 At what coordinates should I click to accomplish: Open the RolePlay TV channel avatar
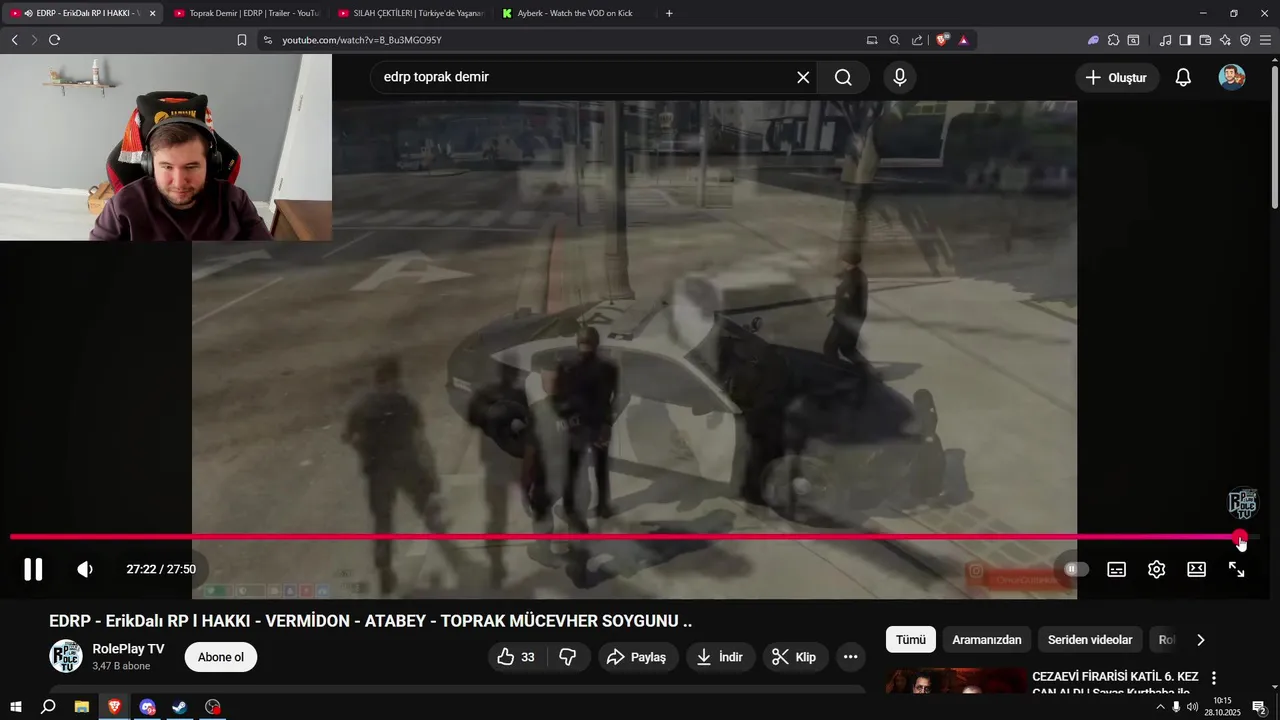click(x=66, y=656)
